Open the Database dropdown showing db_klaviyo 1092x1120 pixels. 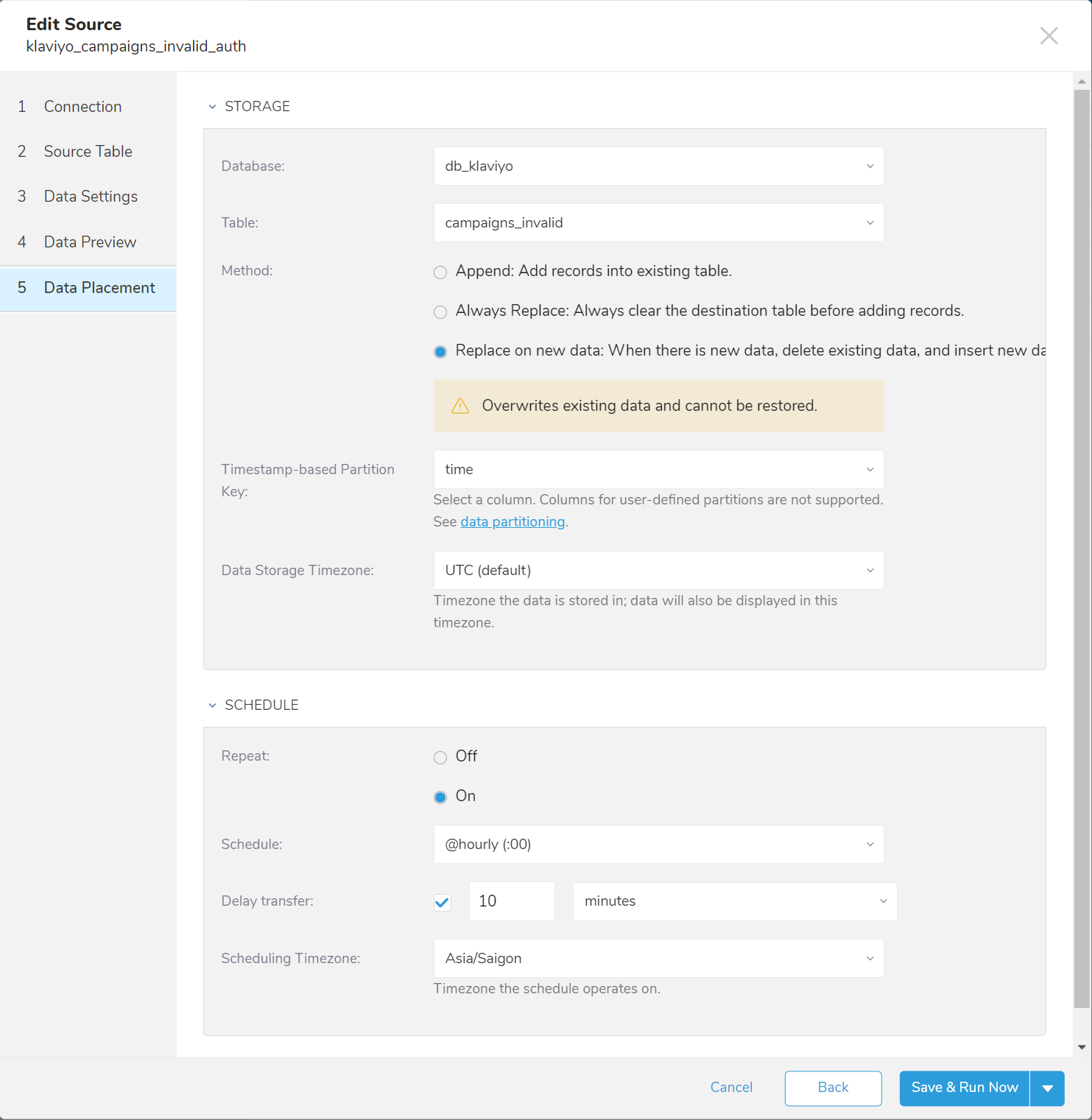tap(658, 166)
